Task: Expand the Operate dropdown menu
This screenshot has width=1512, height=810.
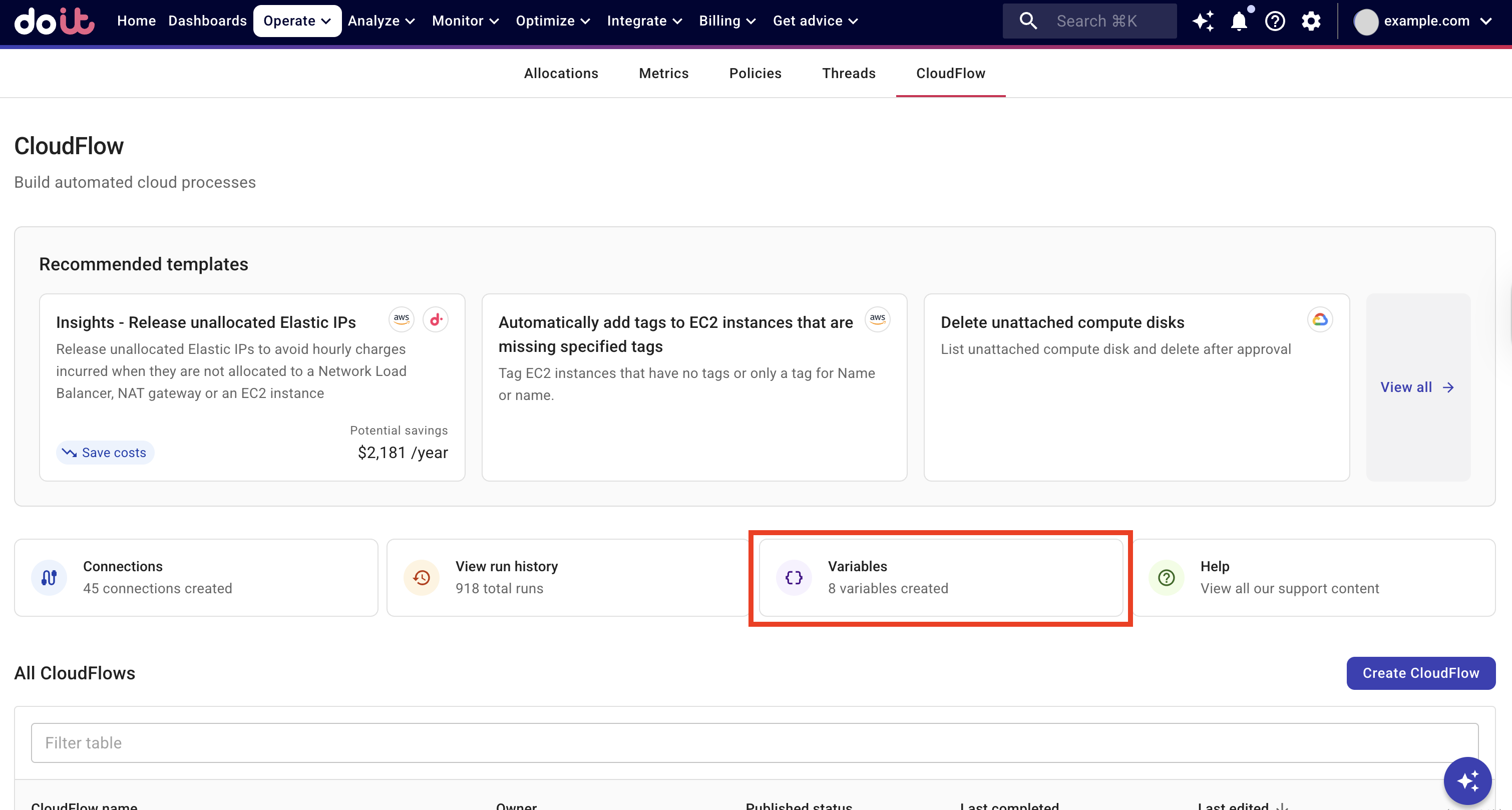Action: coord(297,21)
